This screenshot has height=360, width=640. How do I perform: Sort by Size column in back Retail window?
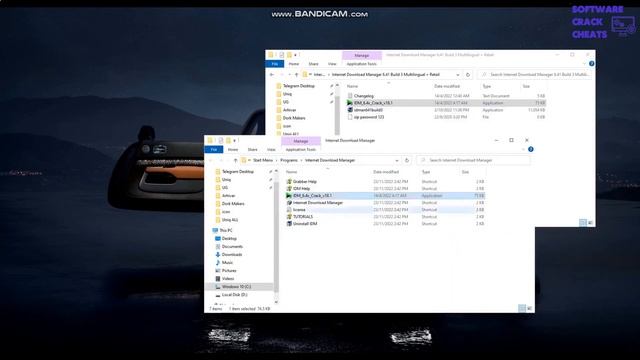(x=526, y=87)
